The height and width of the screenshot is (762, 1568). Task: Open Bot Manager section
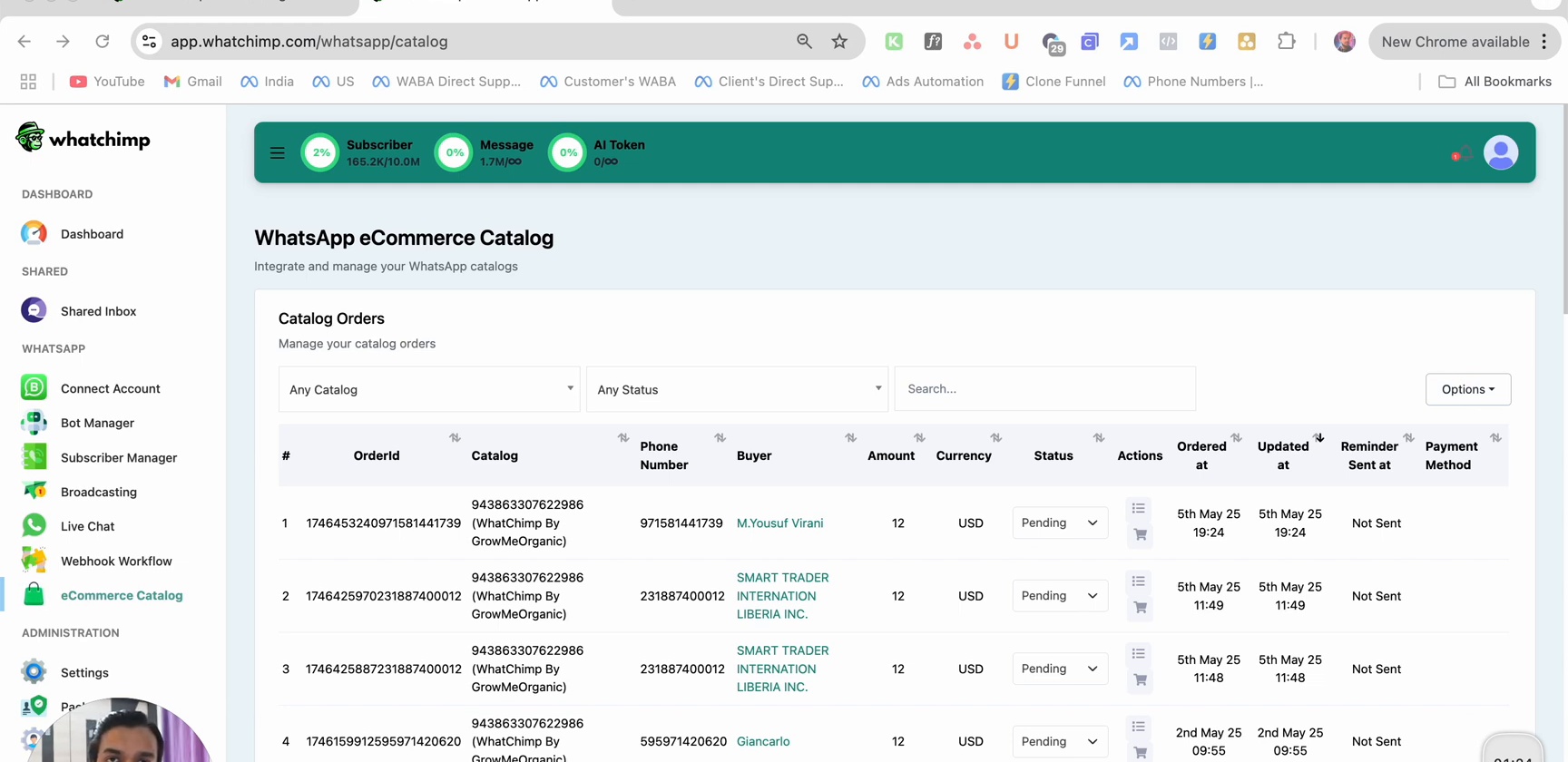click(97, 423)
